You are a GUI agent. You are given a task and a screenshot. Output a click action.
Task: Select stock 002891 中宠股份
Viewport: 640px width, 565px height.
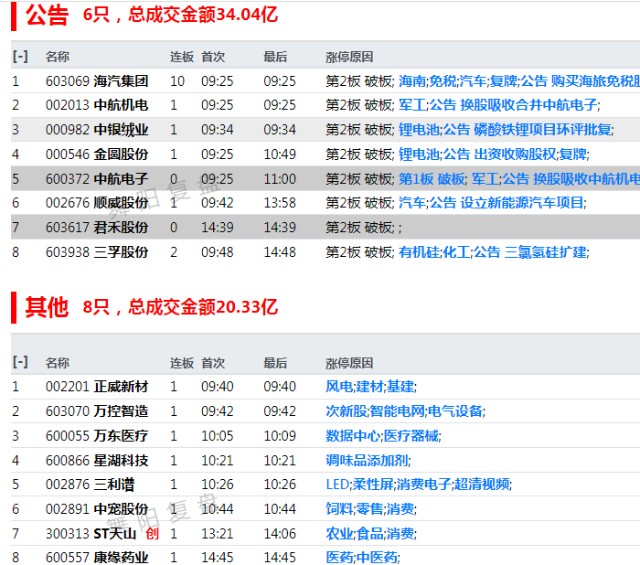[97, 509]
